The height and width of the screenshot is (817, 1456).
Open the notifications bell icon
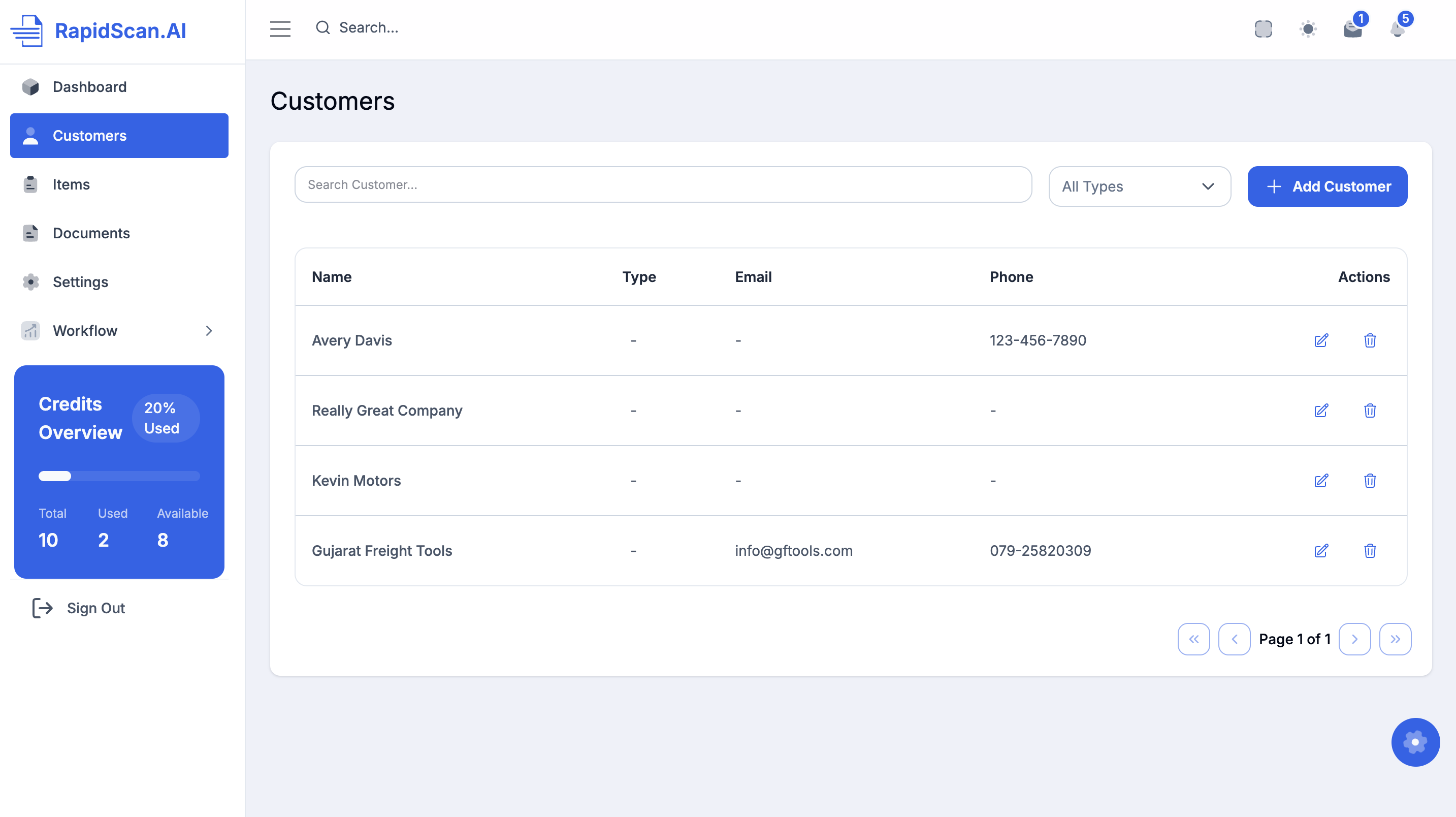click(x=1398, y=28)
